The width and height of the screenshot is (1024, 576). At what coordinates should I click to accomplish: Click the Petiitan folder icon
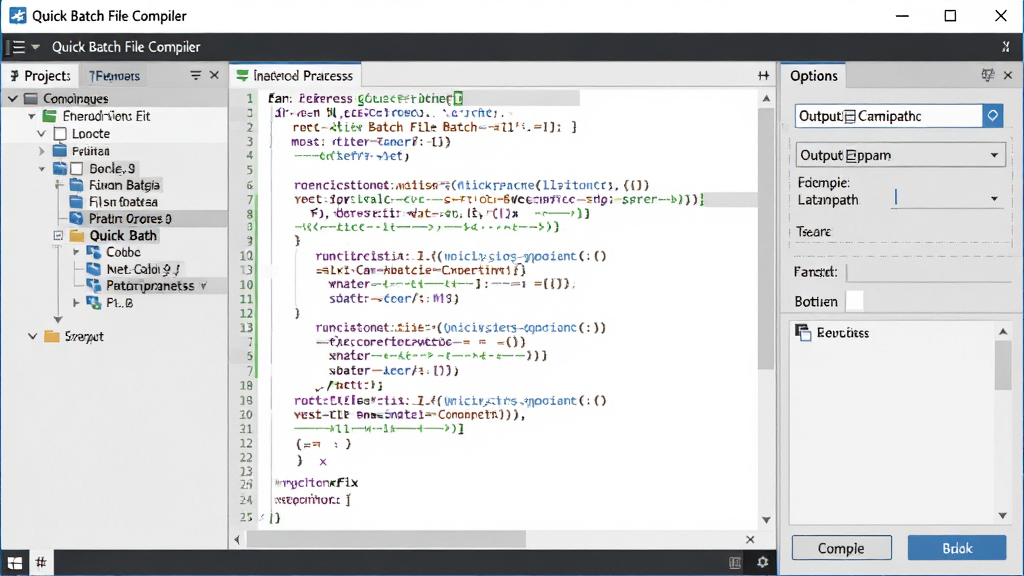tap(60, 151)
